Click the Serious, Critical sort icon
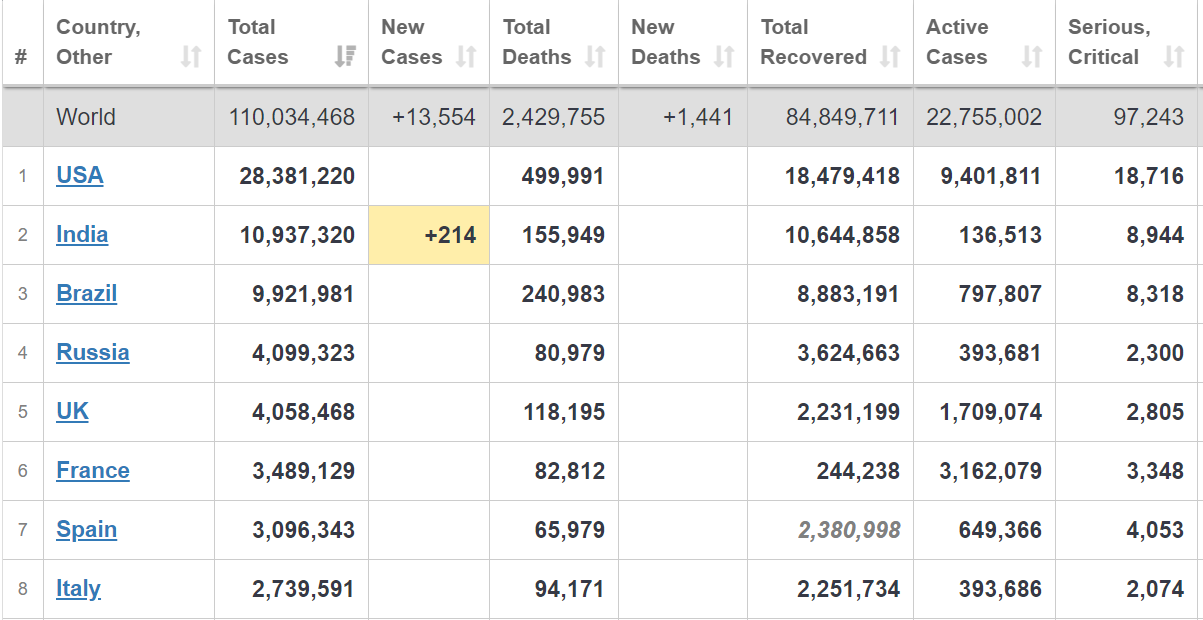1203x620 pixels. point(1174,57)
